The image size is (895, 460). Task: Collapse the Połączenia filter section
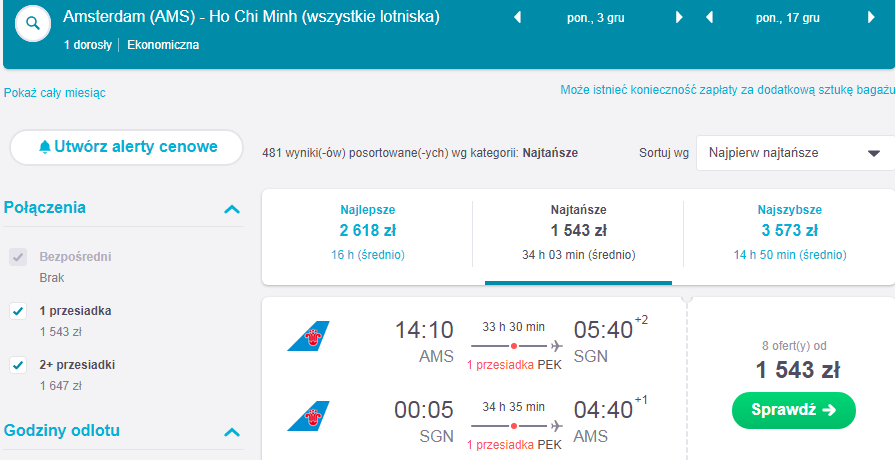(232, 209)
